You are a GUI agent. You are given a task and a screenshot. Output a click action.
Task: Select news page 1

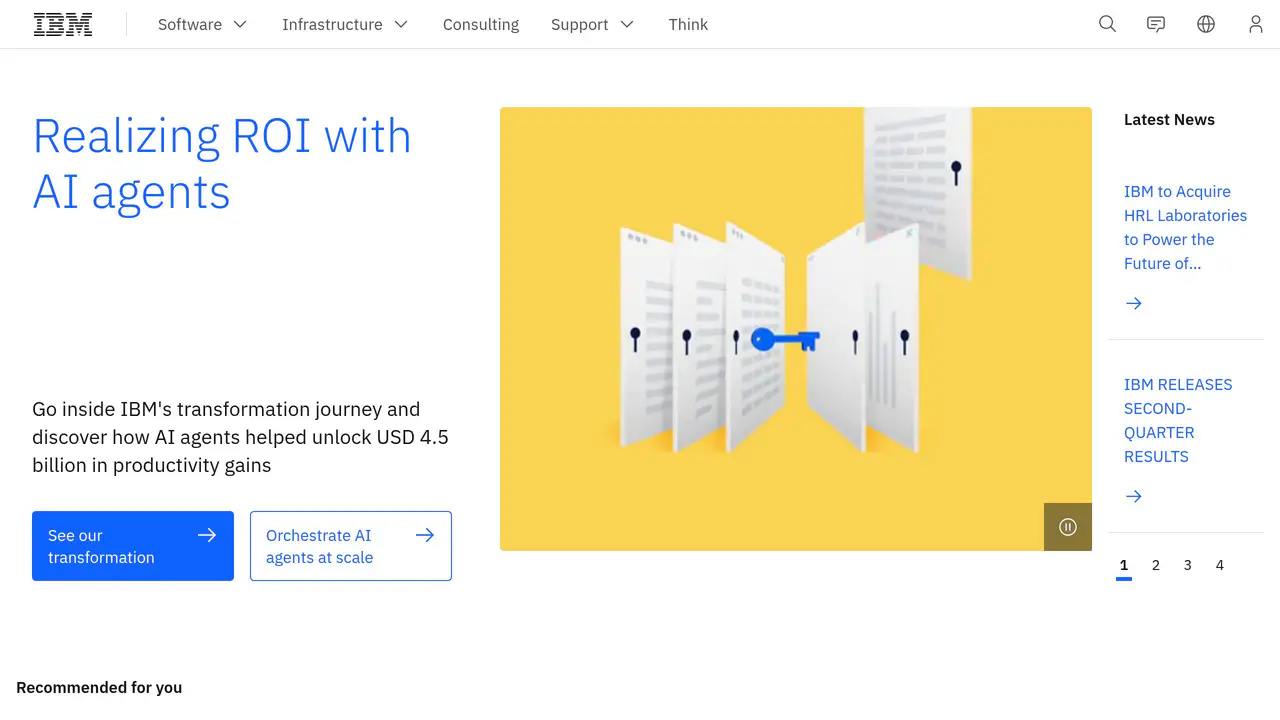click(x=1124, y=565)
